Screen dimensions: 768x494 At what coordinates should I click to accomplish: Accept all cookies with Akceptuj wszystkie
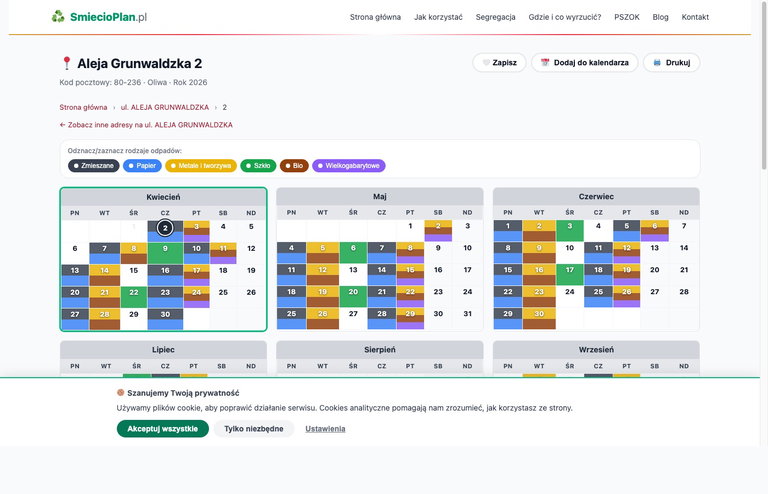click(x=162, y=429)
